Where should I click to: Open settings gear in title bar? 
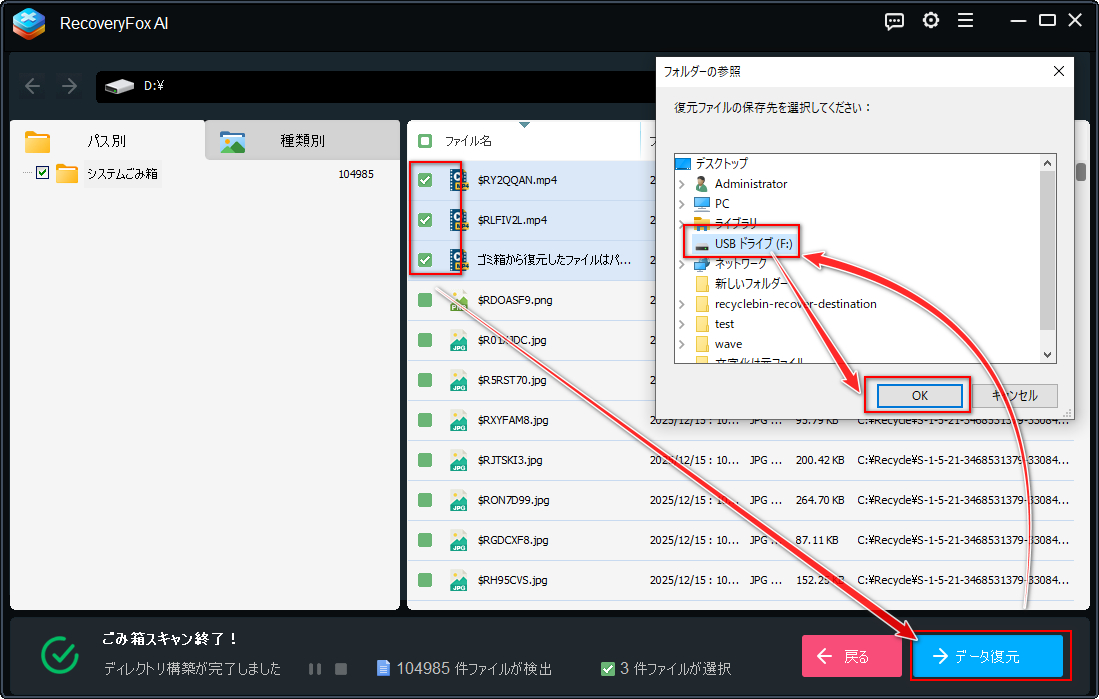(930, 21)
